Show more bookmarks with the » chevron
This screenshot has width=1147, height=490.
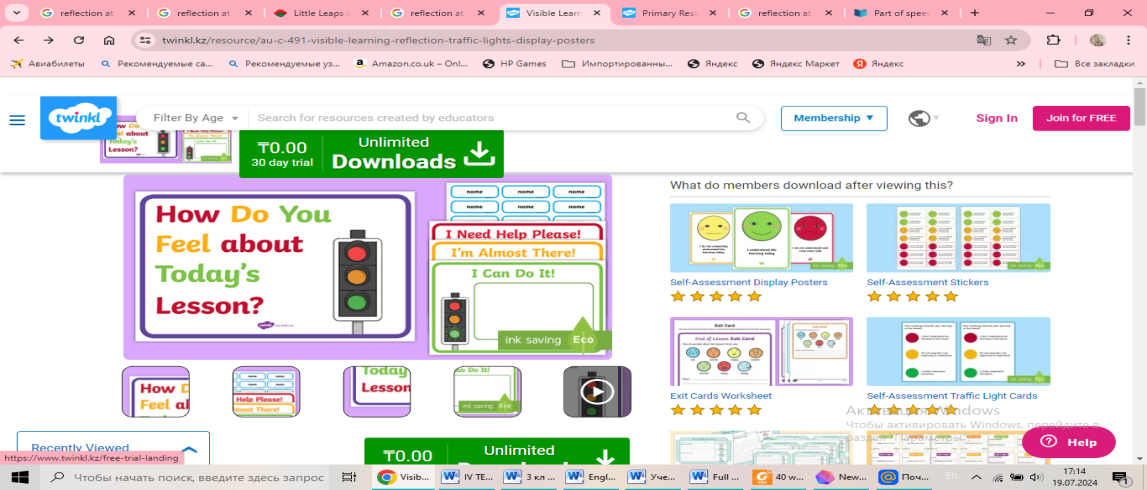1021,64
